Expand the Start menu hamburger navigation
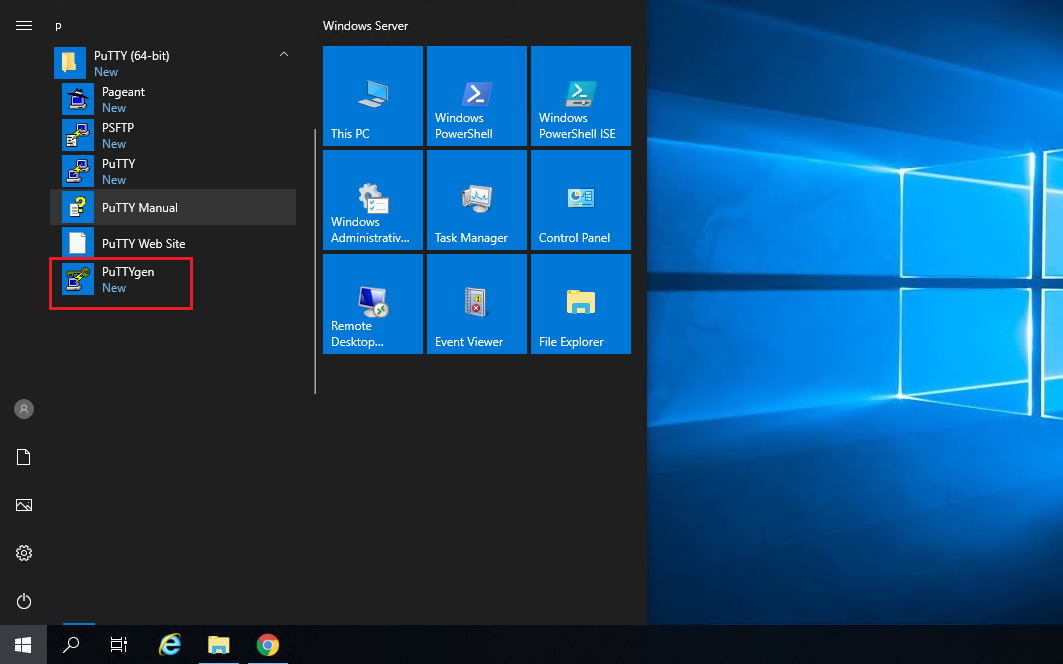The image size is (1063, 664). [x=24, y=26]
